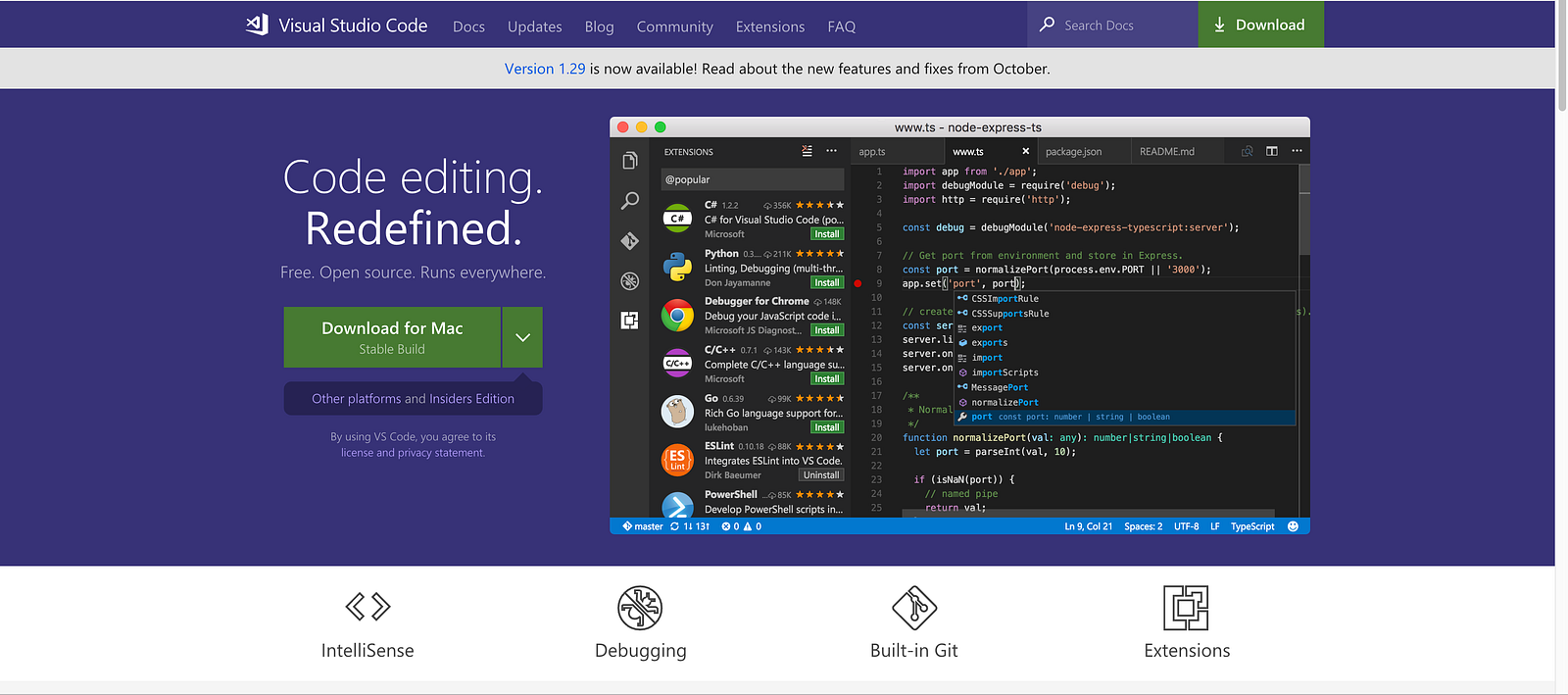The width and height of the screenshot is (1568, 695).
Task: Install the Go extension
Action: pyautogui.click(x=827, y=427)
